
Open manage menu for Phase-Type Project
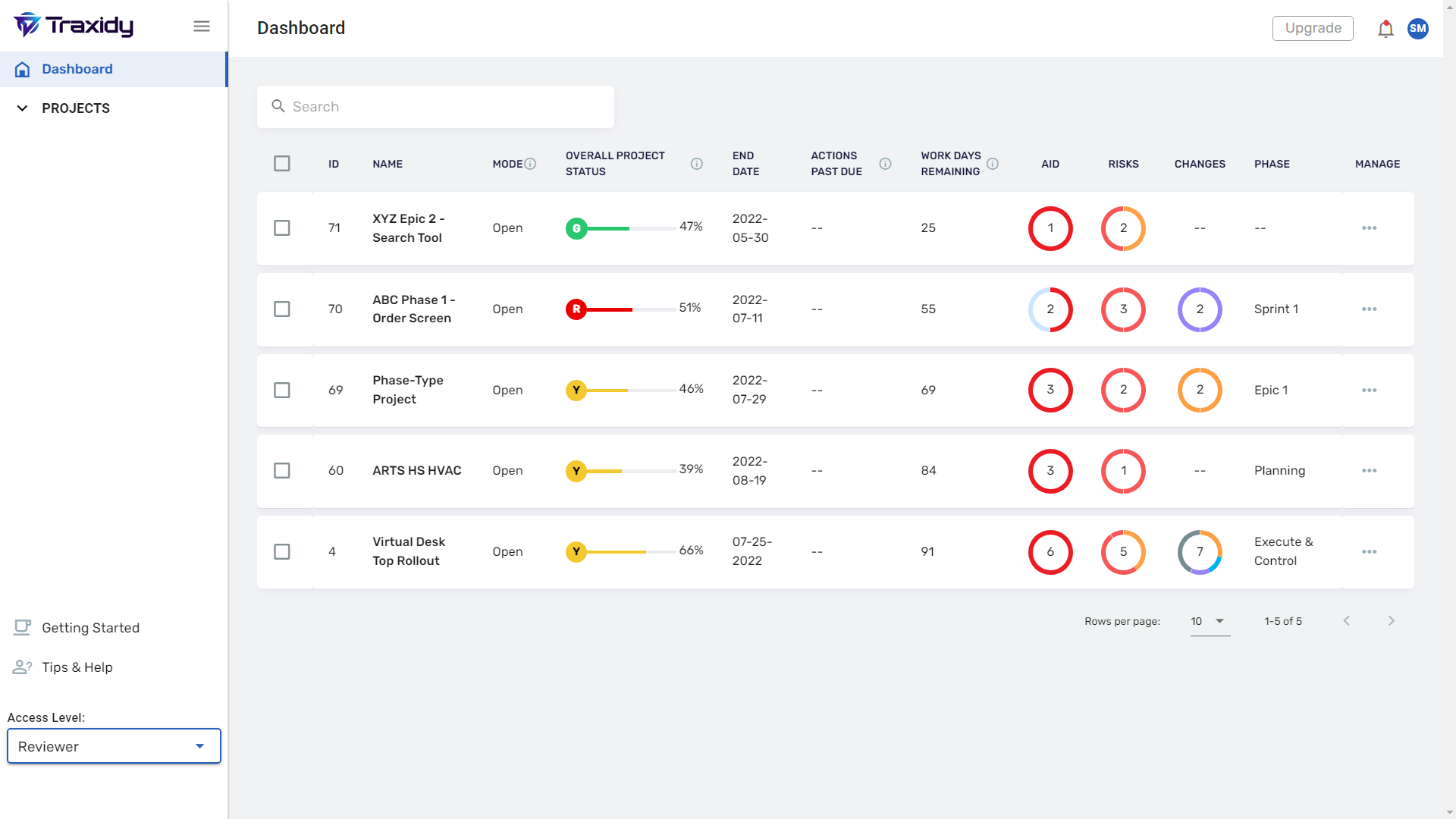click(x=1370, y=391)
